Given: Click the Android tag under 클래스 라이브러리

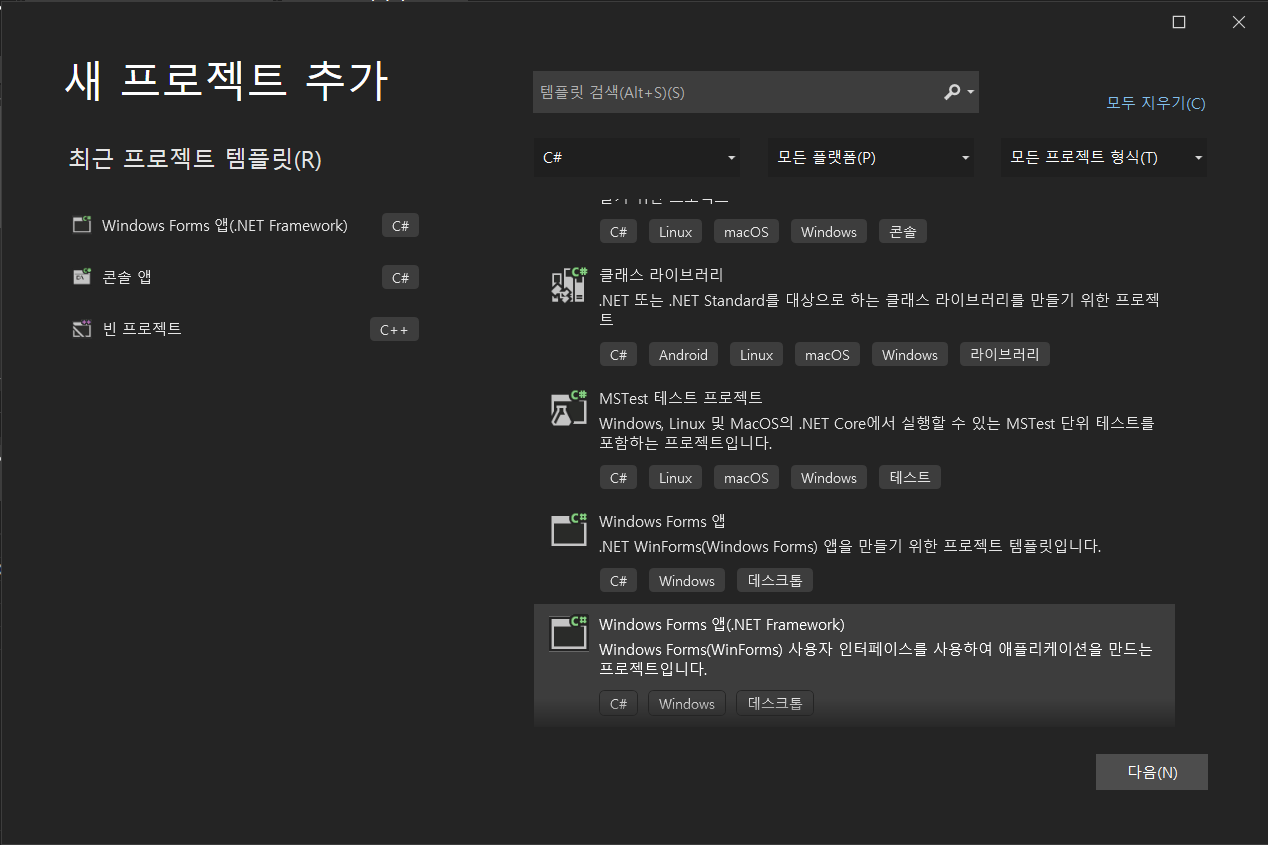Looking at the screenshot, I should [684, 355].
